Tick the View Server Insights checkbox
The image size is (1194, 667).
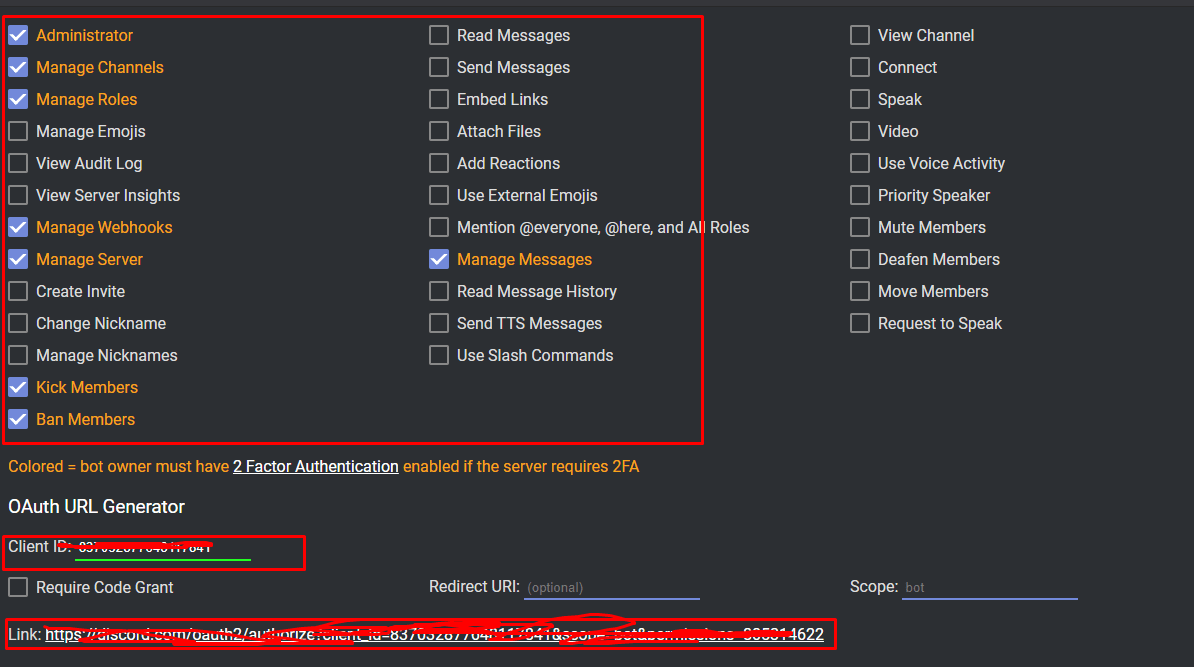coord(18,195)
